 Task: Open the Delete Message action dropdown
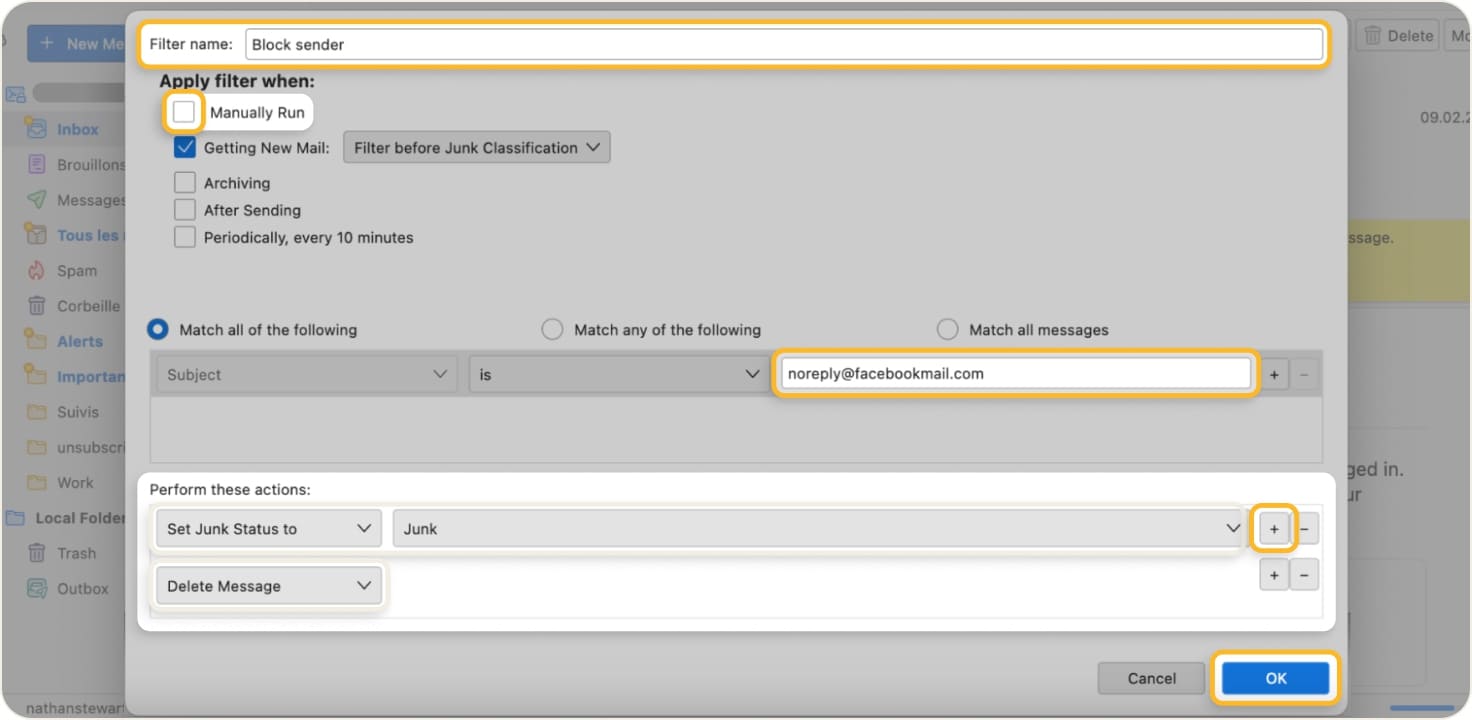point(267,586)
